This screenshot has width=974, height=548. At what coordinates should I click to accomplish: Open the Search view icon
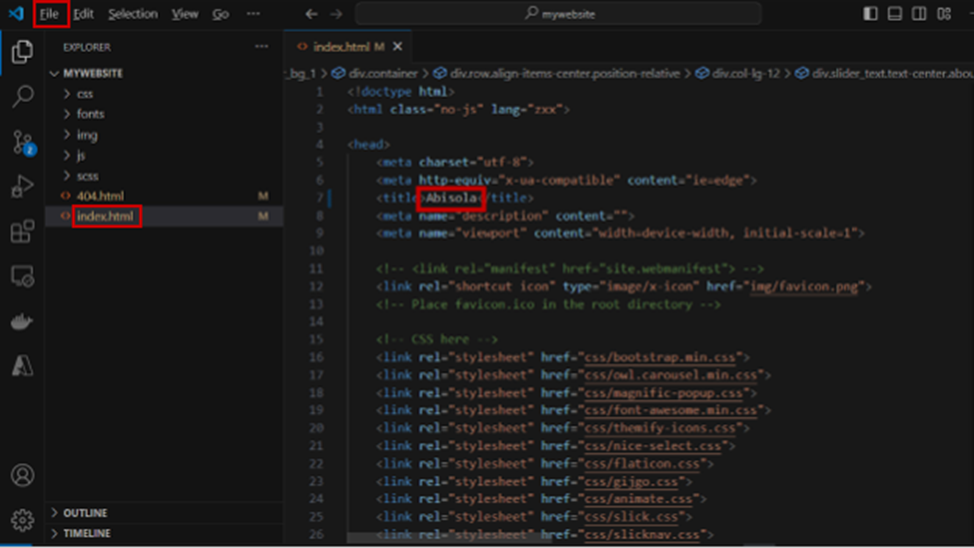[22, 97]
